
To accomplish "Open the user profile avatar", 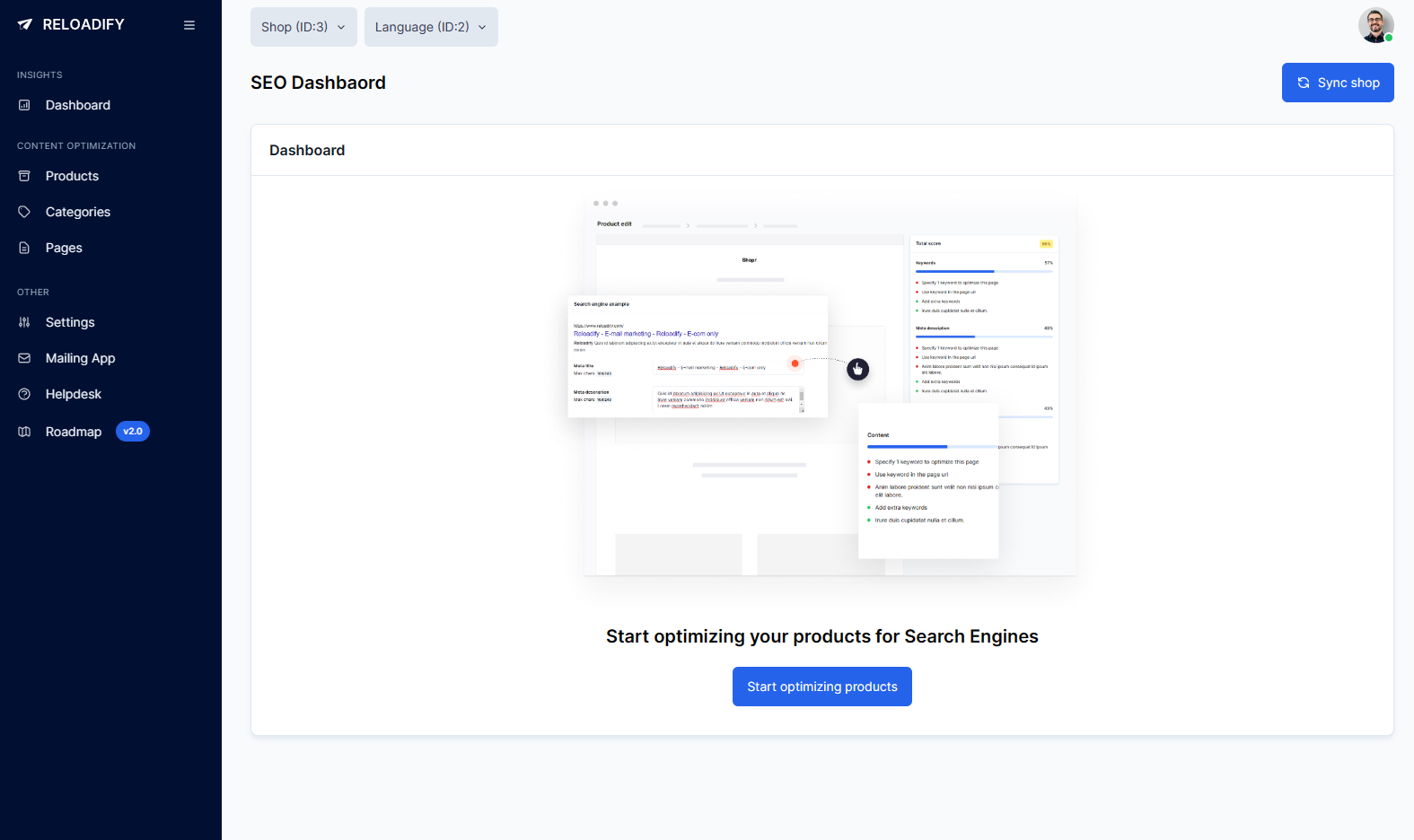I will (1375, 25).
